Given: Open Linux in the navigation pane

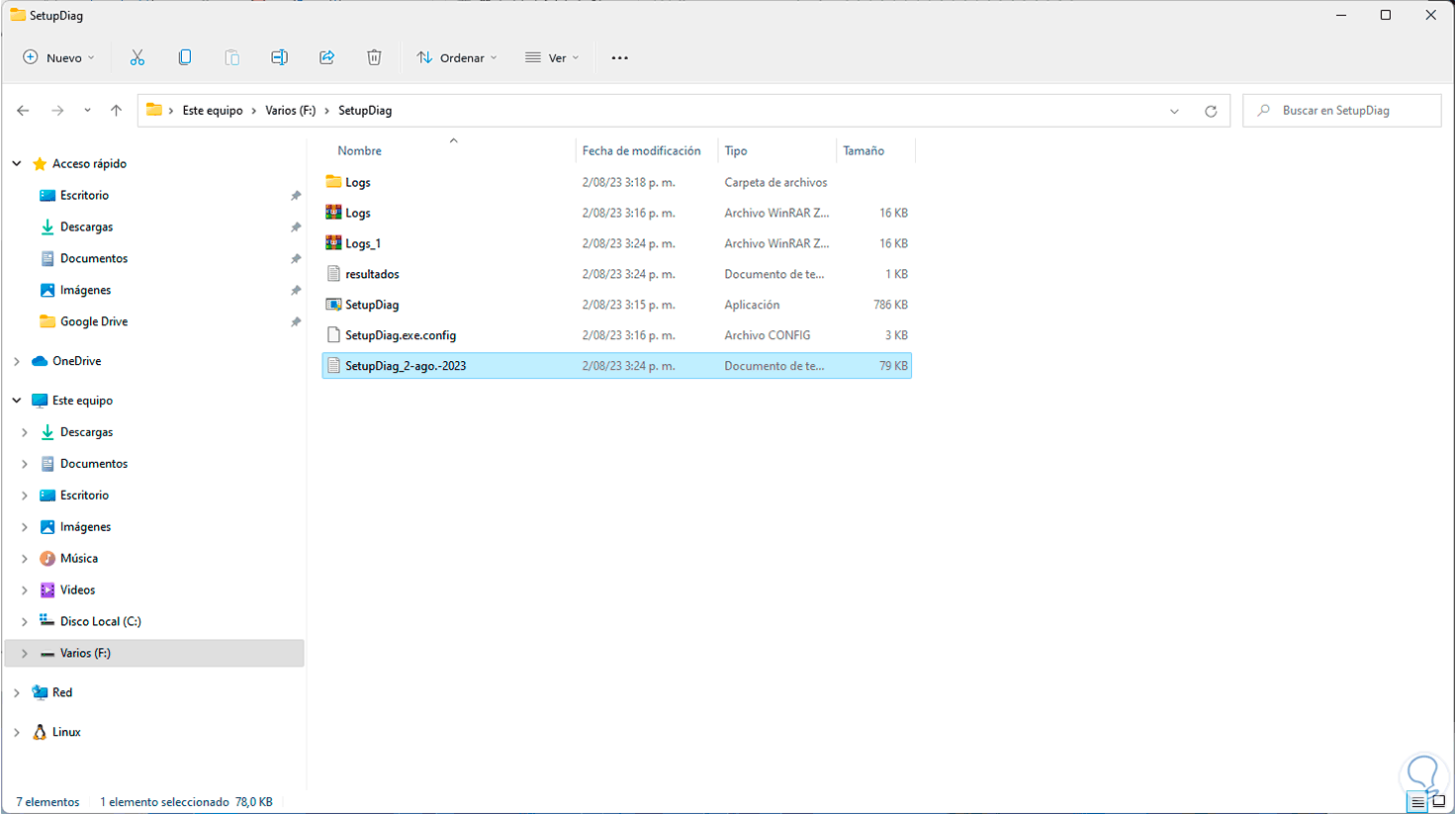Looking at the screenshot, I should tap(66, 733).
